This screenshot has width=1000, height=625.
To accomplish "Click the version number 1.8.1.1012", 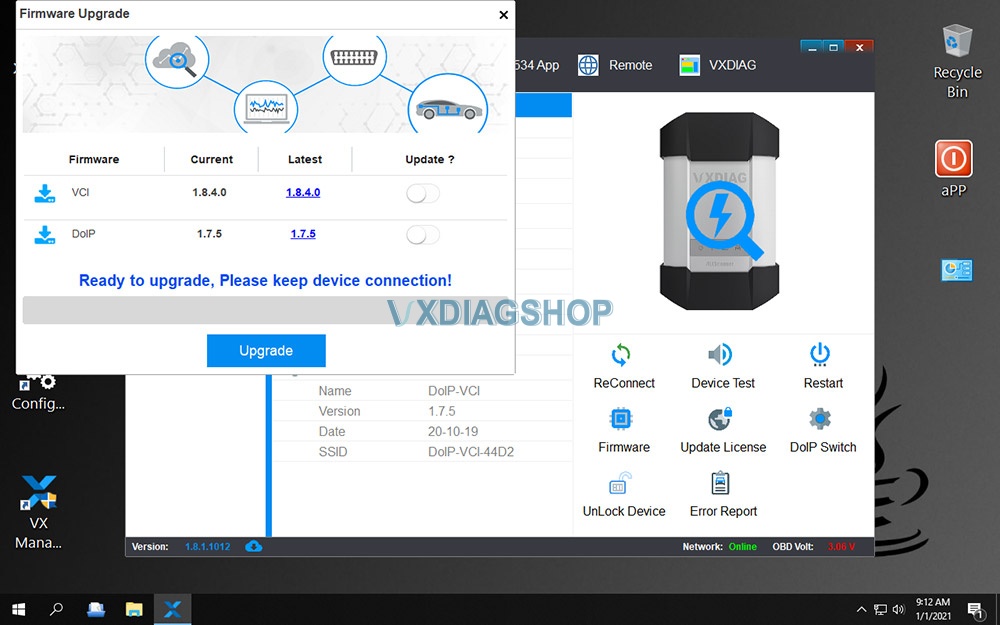I will click(207, 547).
